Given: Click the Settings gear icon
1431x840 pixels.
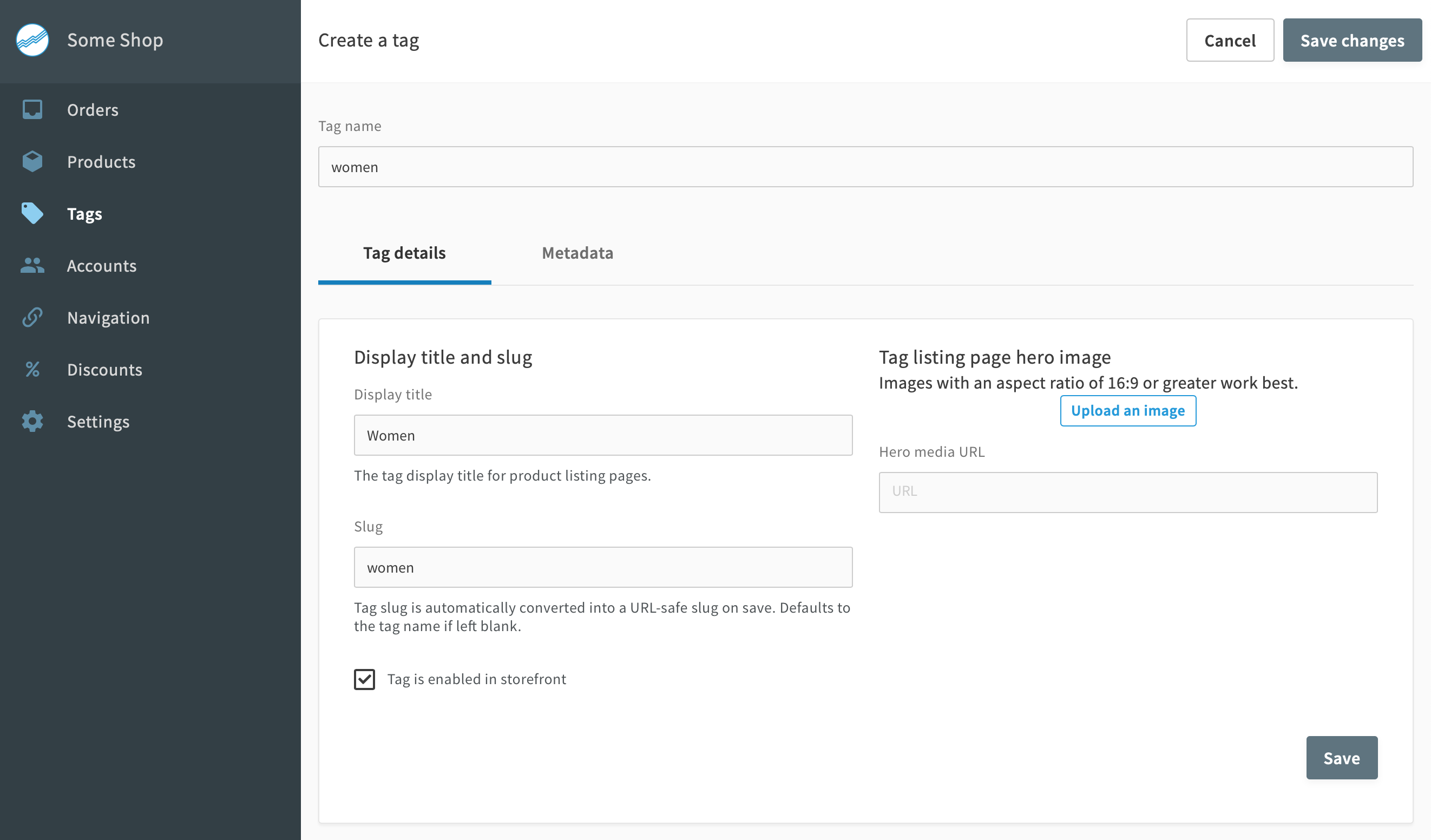Looking at the screenshot, I should [32, 422].
